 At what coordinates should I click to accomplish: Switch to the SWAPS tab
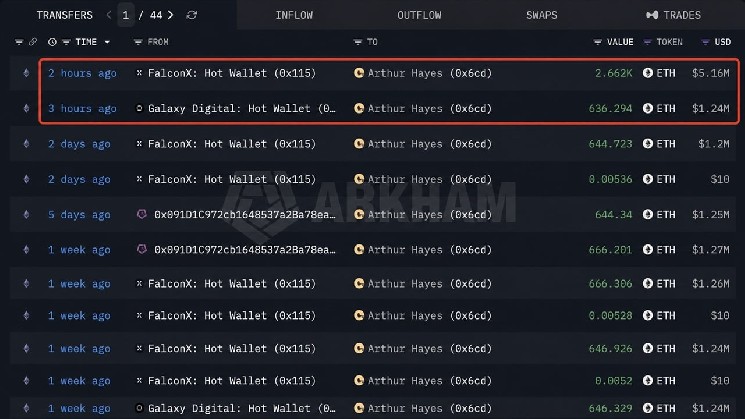542,15
